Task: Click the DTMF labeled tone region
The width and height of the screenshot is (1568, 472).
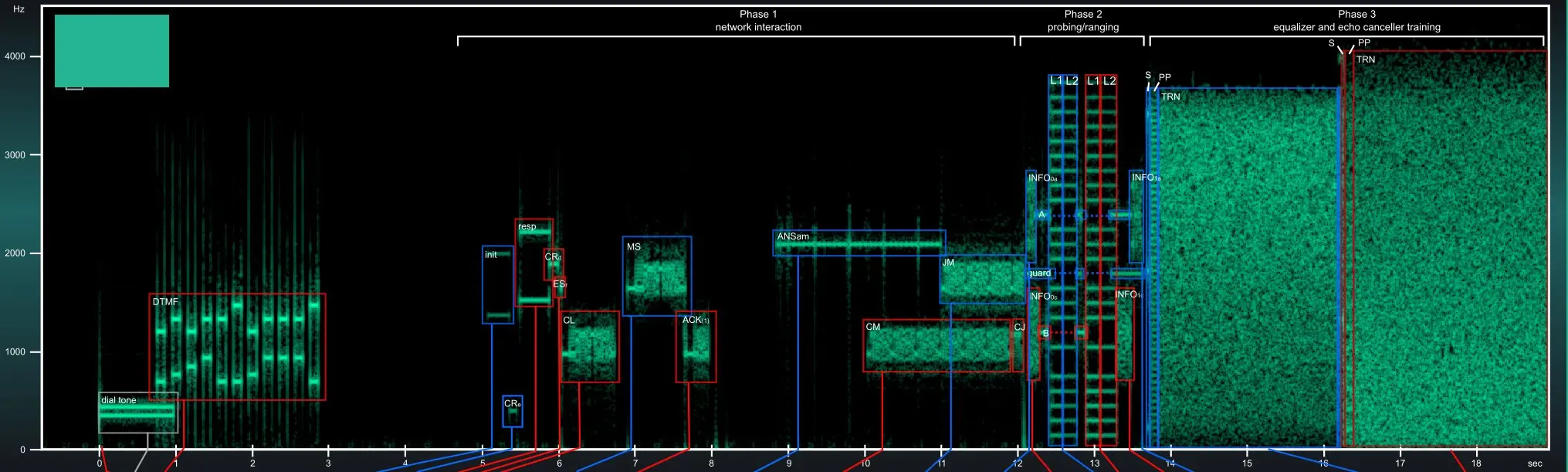Action: (237, 346)
